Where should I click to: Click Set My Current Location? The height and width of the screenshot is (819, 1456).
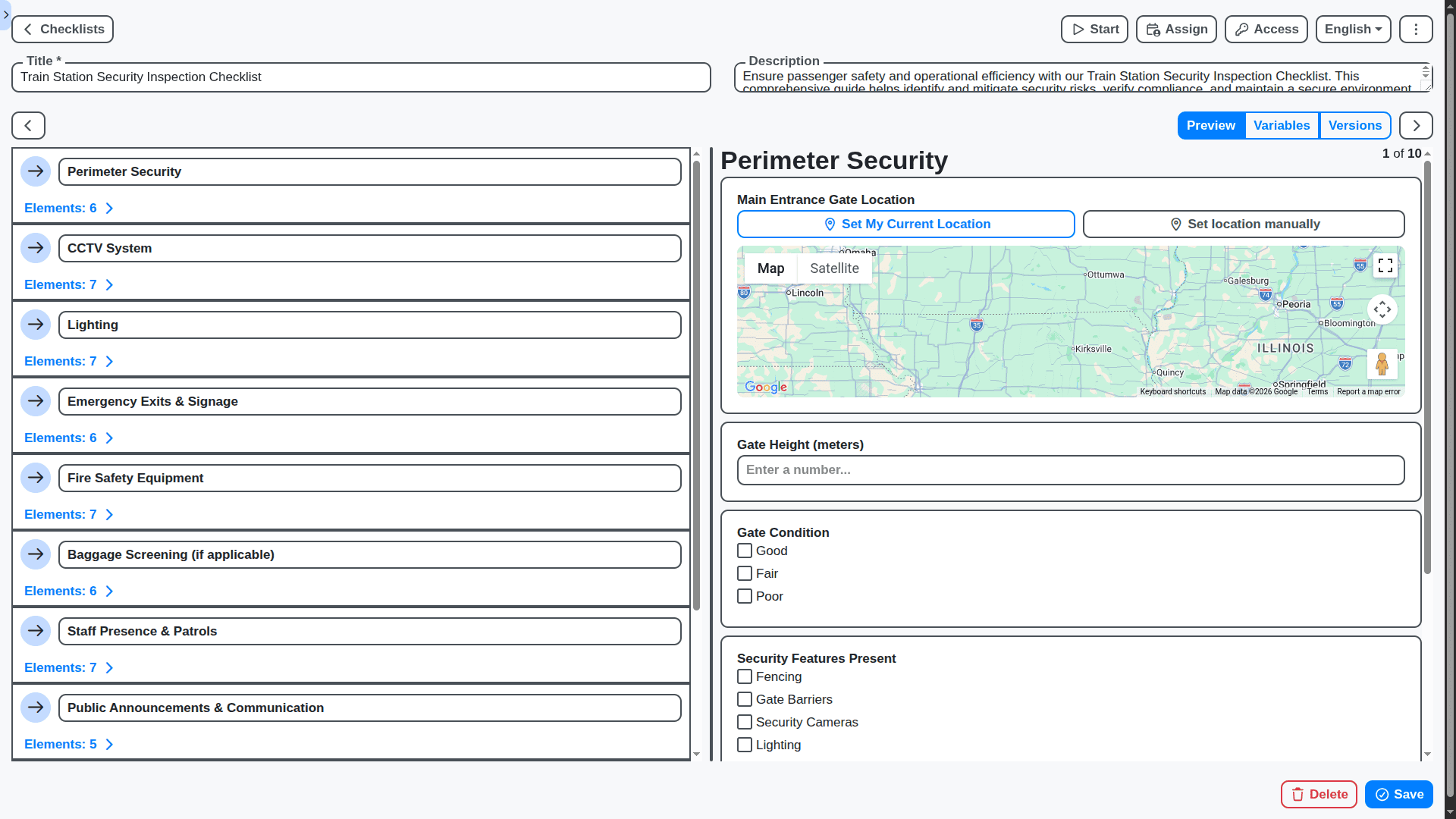coord(905,224)
